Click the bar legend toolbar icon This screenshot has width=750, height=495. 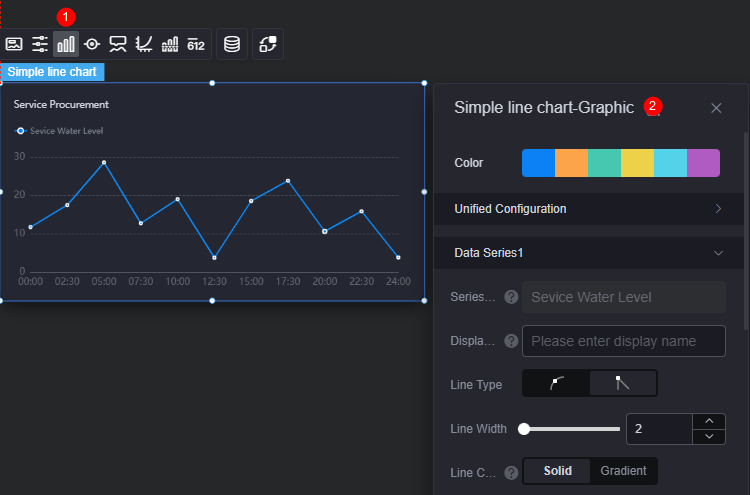[170, 44]
